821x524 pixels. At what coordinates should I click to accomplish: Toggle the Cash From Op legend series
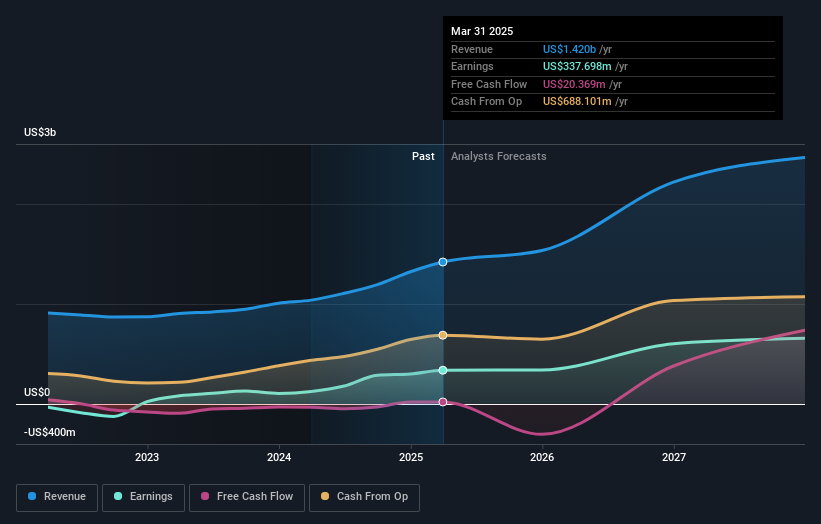[x=364, y=497]
